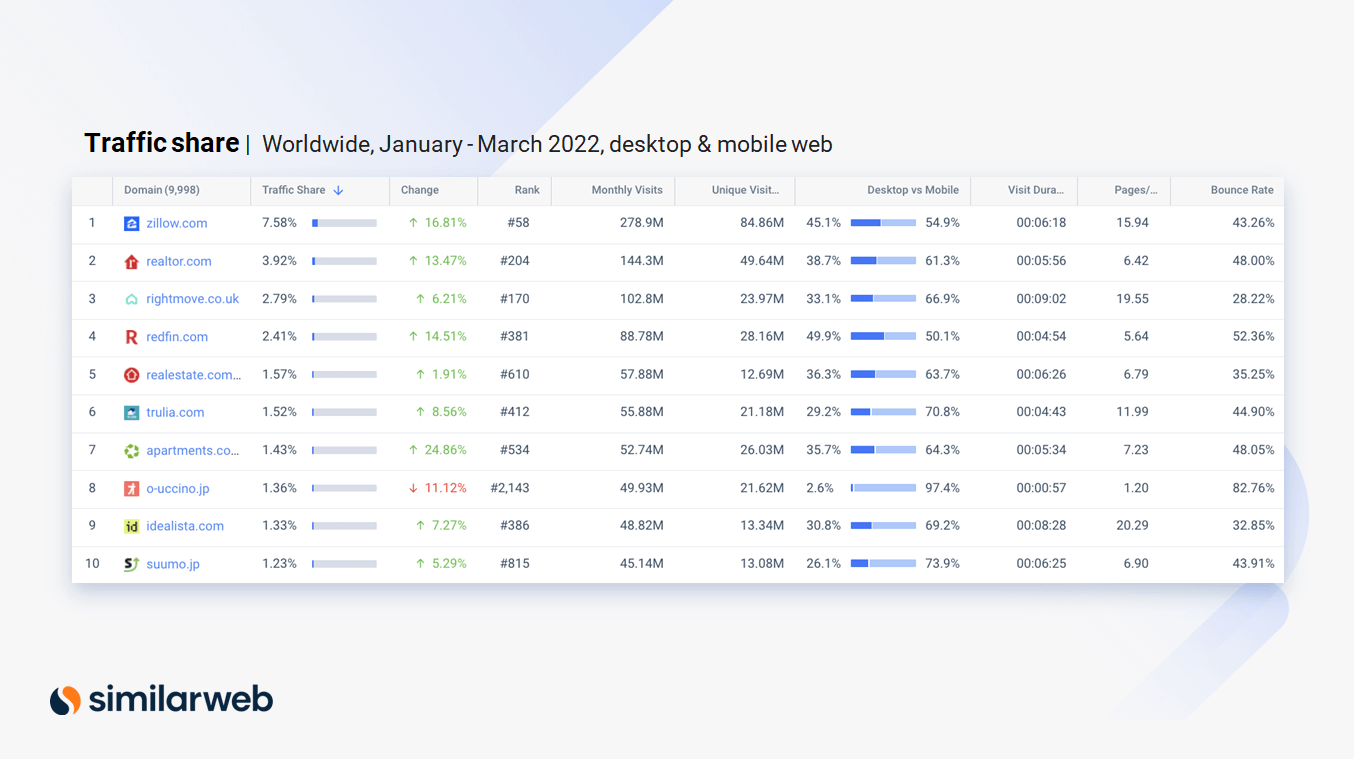Viewport: 1354px width, 759px height.
Task: Click the 21.18M unique visitors value
Action: pyautogui.click(x=762, y=412)
